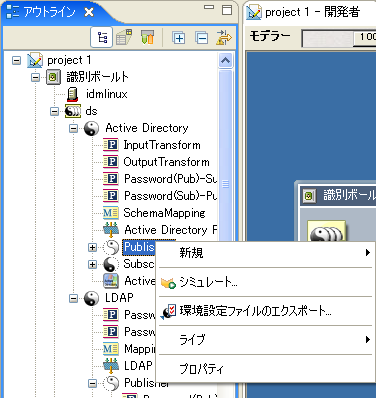Click the policy flow view toolbar icon
This screenshot has width=376, height=398.
tap(124, 37)
